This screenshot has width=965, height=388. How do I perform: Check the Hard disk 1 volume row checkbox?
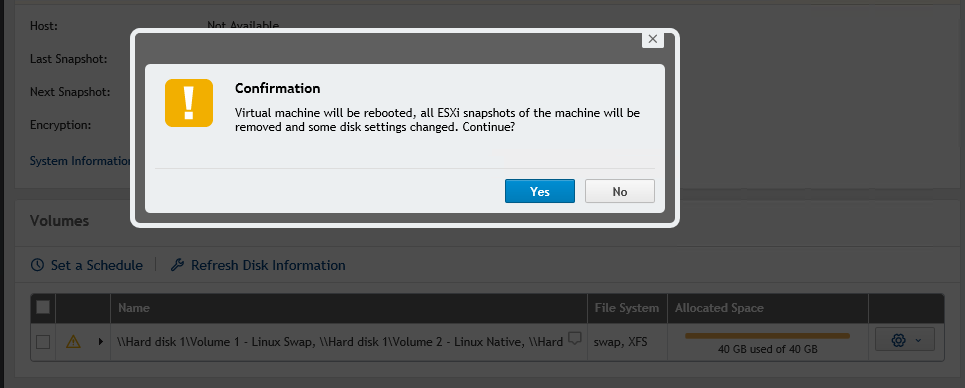click(x=43, y=342)
